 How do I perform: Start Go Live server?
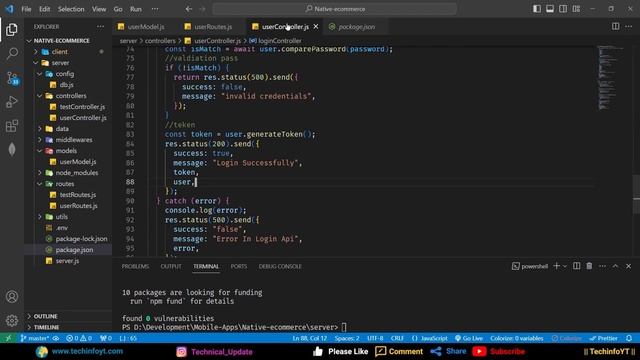click(469, 338)
